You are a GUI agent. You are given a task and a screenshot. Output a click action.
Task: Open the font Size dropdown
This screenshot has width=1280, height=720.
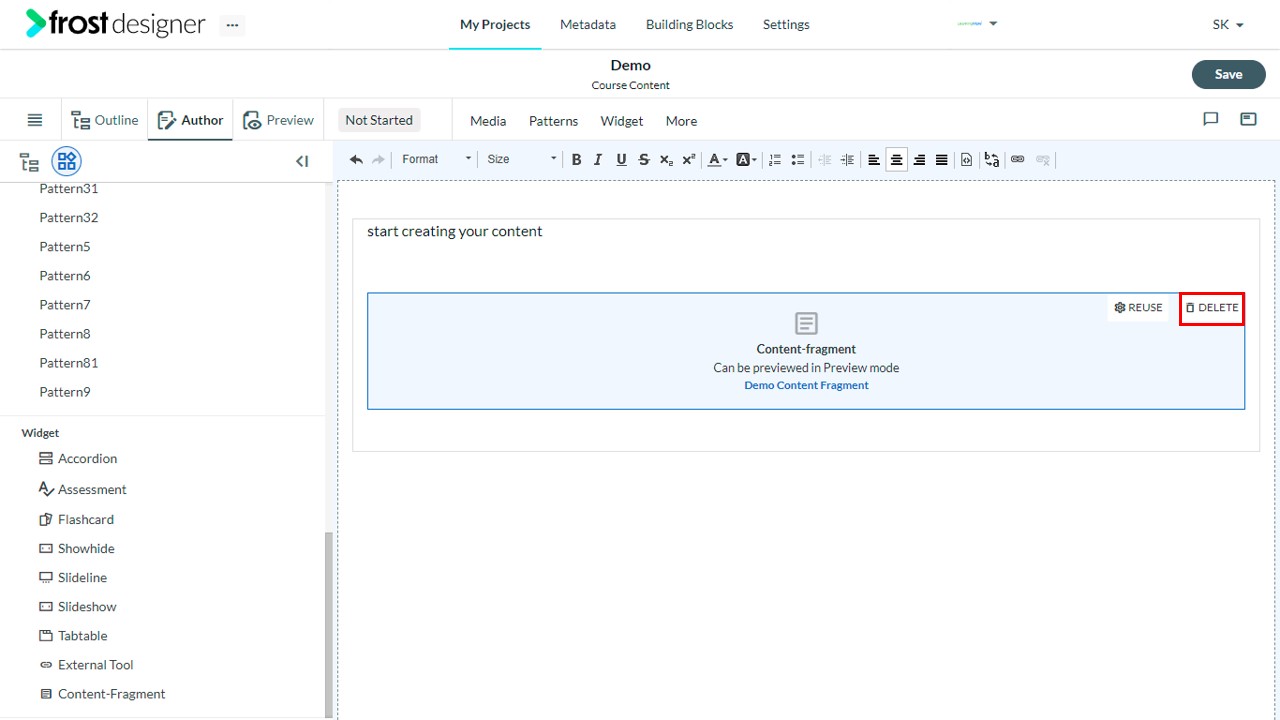click(x=522, y=160)
